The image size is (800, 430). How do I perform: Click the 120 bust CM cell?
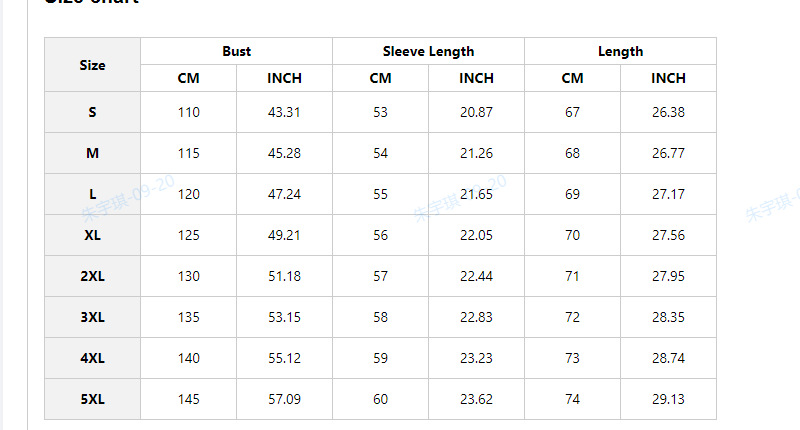[x=188, y=194]
